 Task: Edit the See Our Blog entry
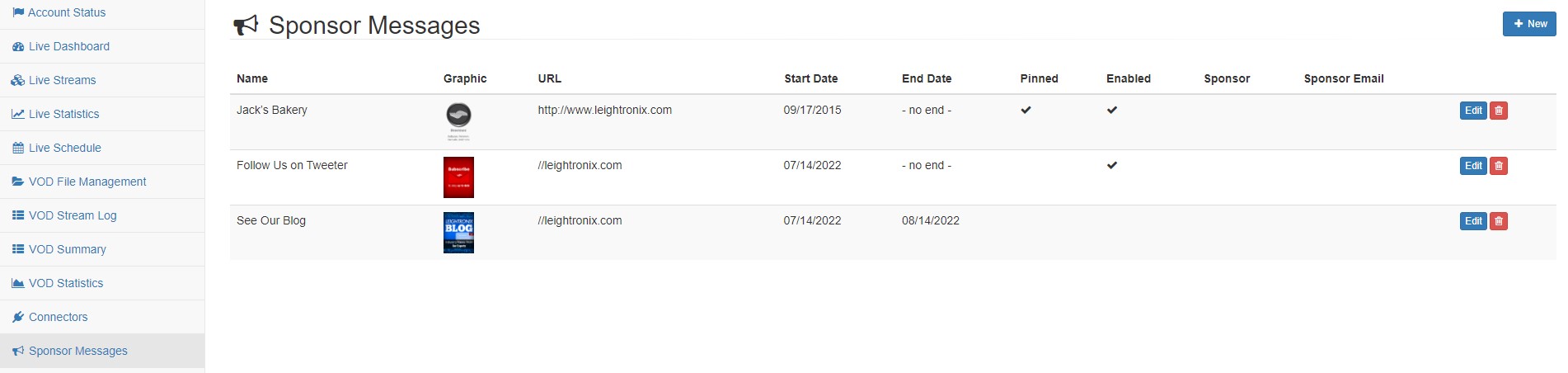[1472, 221]
